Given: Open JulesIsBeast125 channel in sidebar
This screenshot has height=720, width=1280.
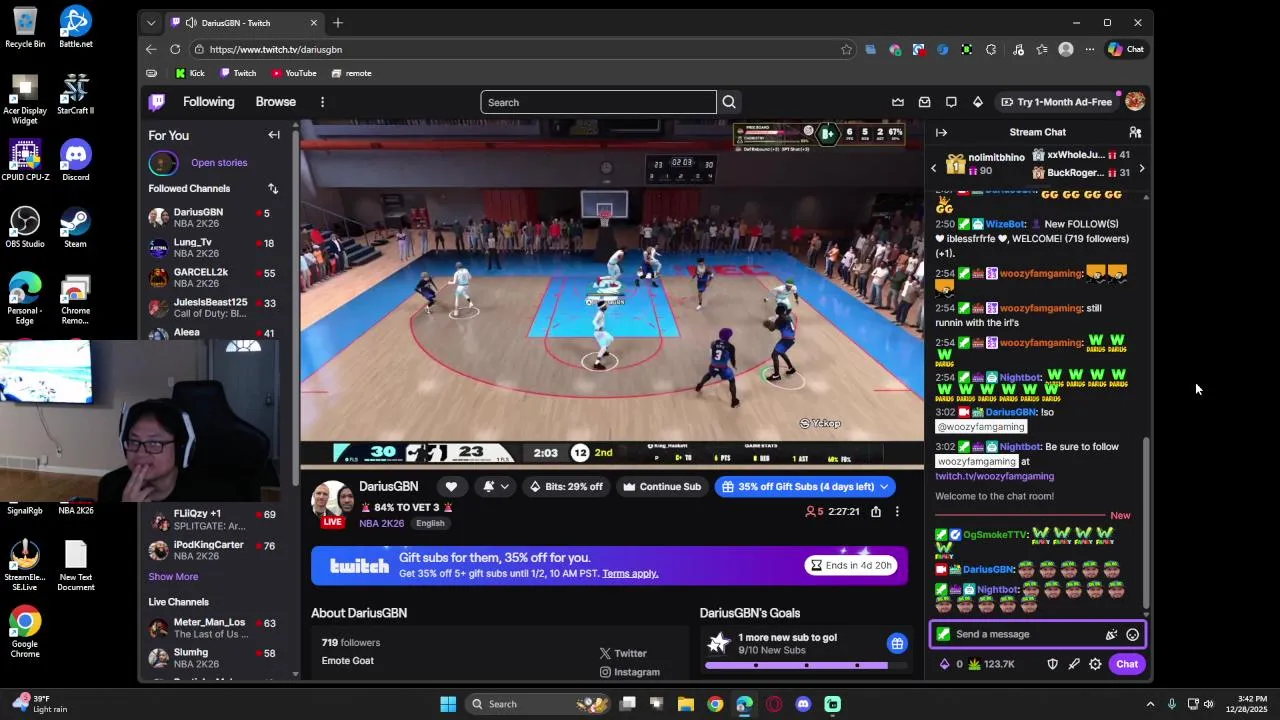Looking at the screenshot, I should (x=213, y=308).
